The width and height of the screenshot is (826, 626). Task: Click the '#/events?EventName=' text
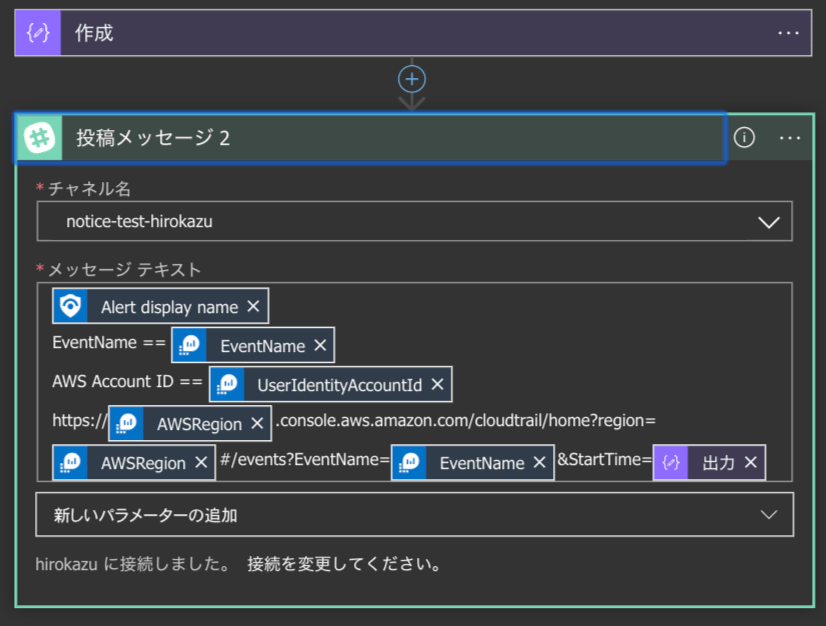click(304, 459)
